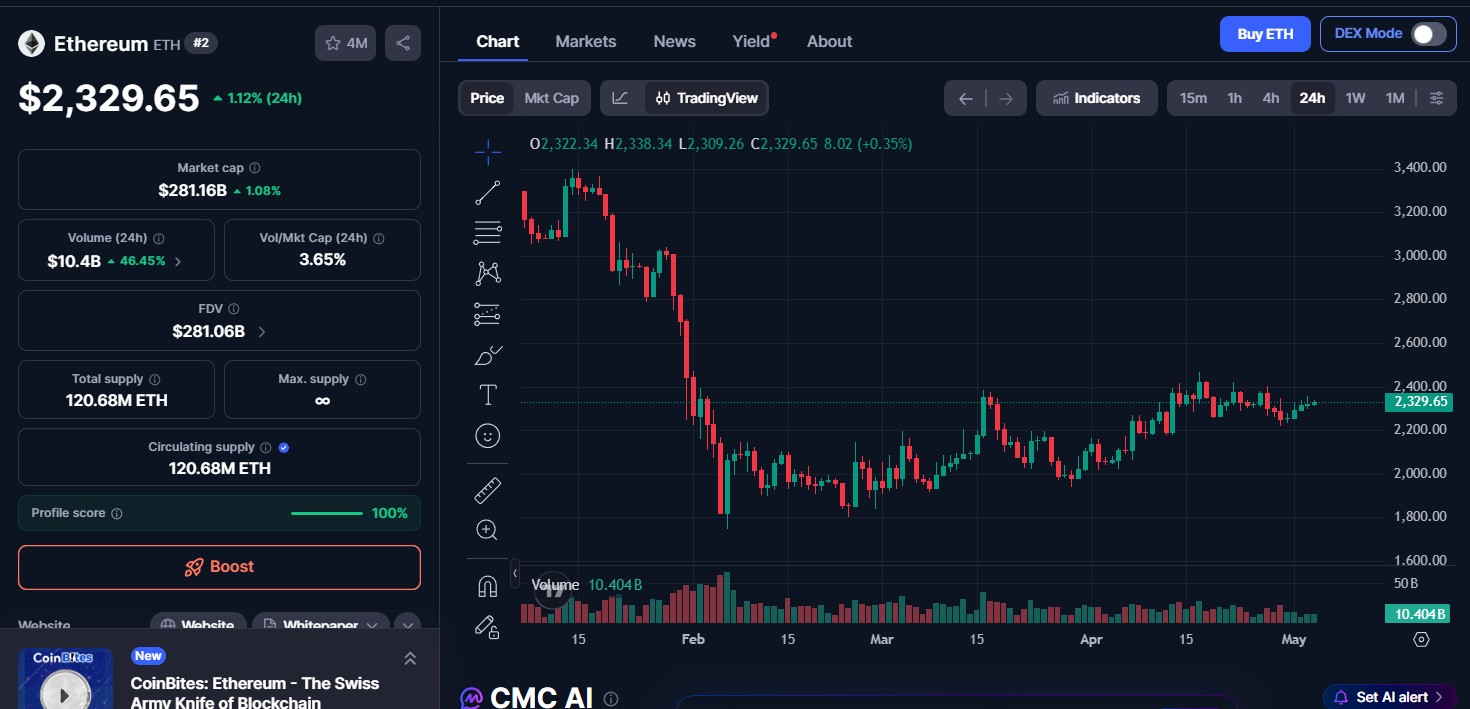Switch to line chart view

click(620, 98)
